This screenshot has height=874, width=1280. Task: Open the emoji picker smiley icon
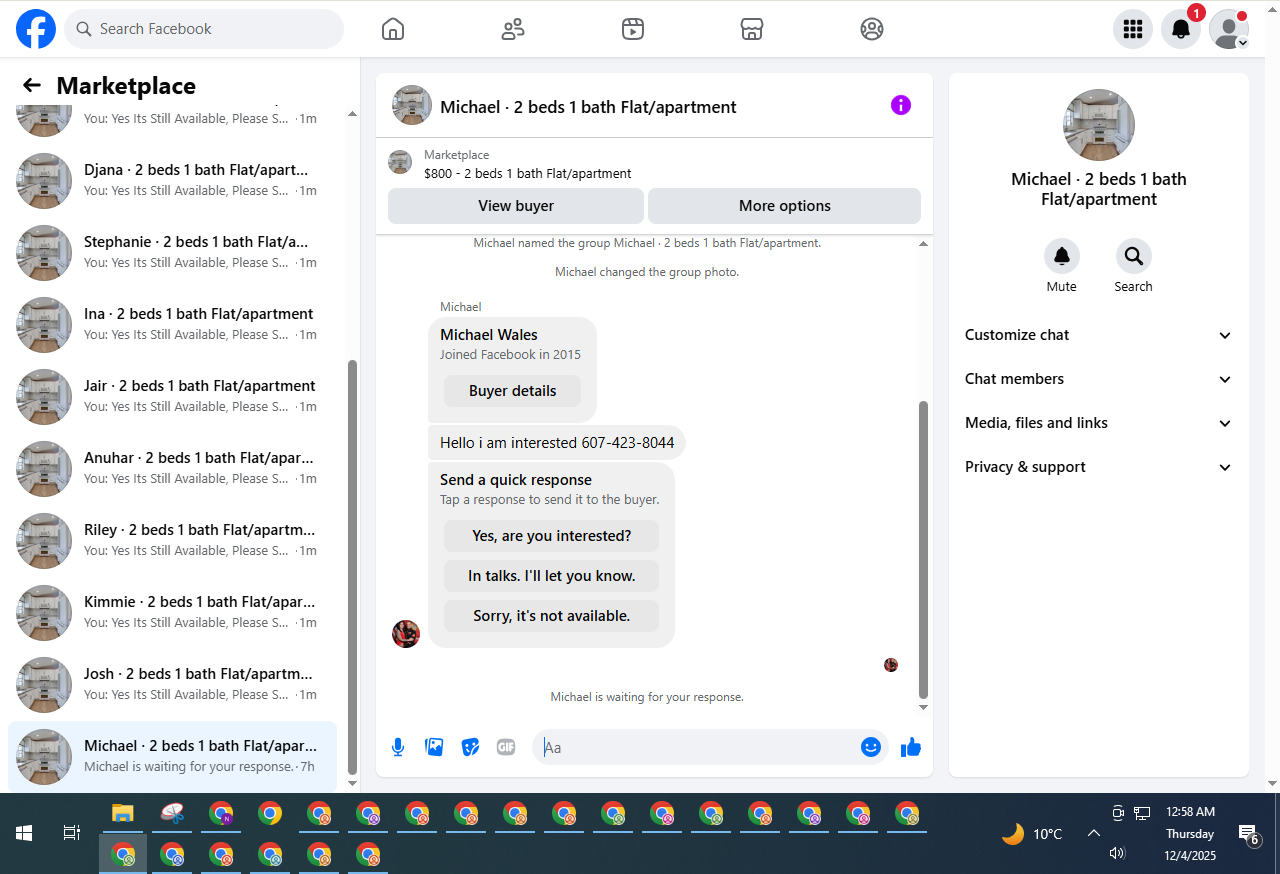pyautogui.click(x=871, y=747)
